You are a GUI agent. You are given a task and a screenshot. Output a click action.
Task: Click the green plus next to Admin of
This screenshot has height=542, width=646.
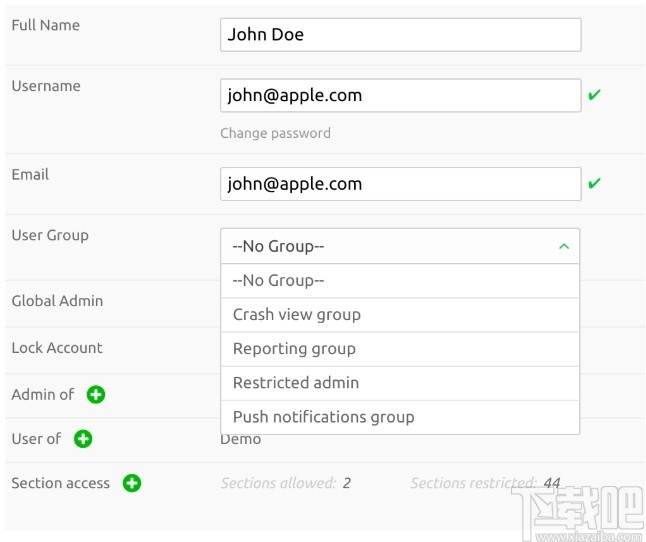pyautogui.click(x=96, y=395)
